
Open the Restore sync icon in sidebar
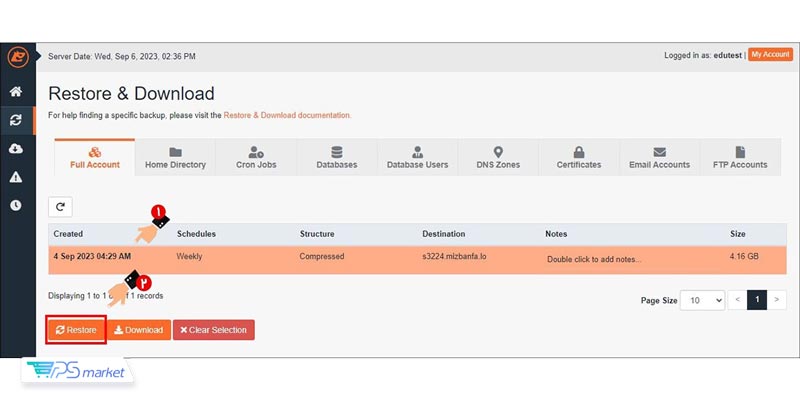tap(15, 120)
